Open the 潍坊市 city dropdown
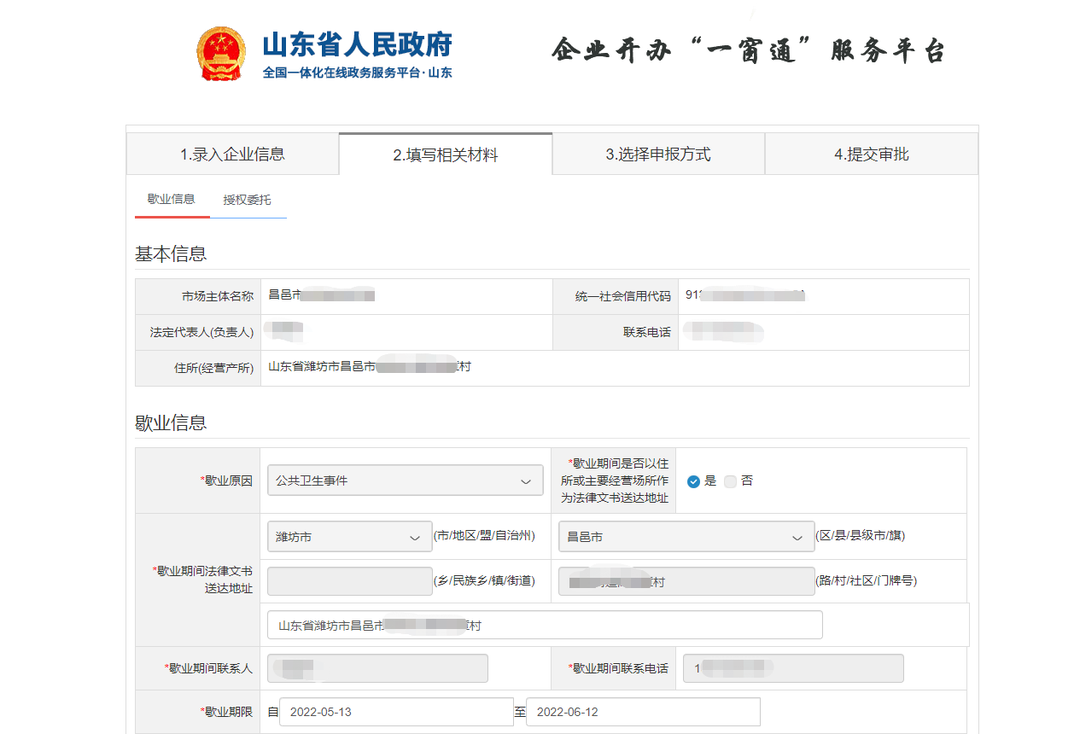 pyautogui.click(x=349, y=537)
